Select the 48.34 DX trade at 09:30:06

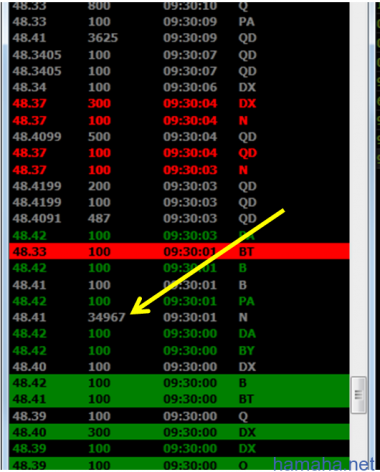(179, 87)
